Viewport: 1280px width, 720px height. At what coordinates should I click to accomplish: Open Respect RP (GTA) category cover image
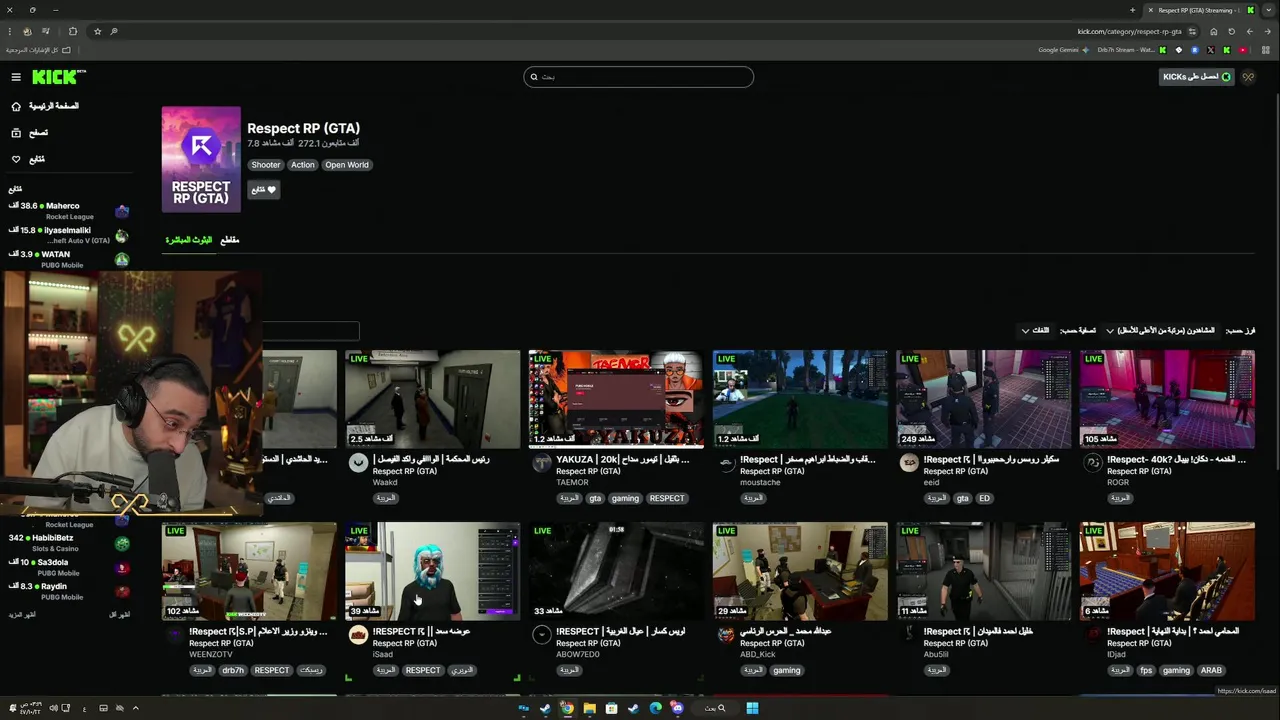[201, 159]
